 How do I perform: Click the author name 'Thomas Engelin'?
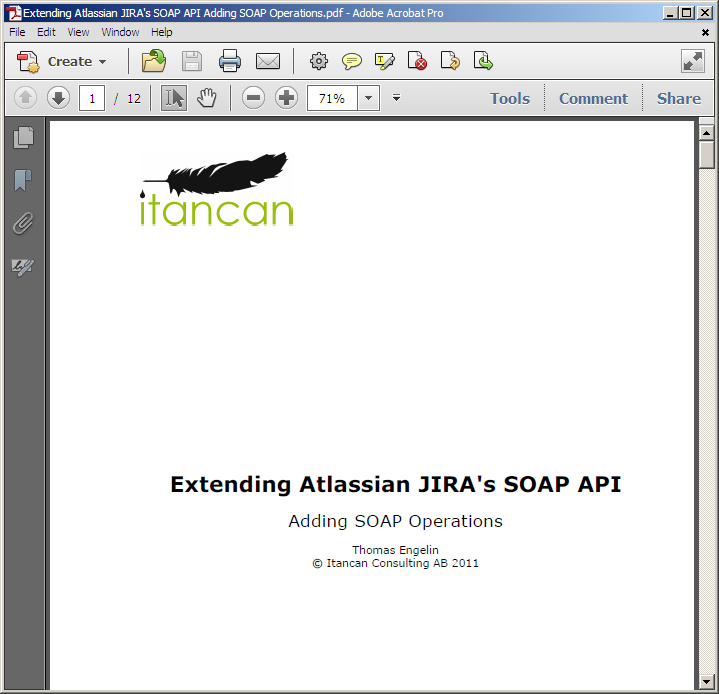[395, 550]
